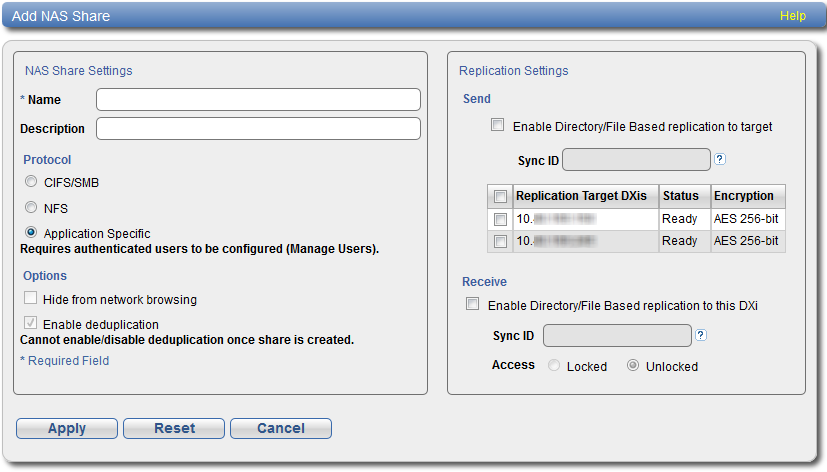Viewport: 827px width, 472px height.
Task: Enable Directory/File Based replication to target
Action: (498, 126)
